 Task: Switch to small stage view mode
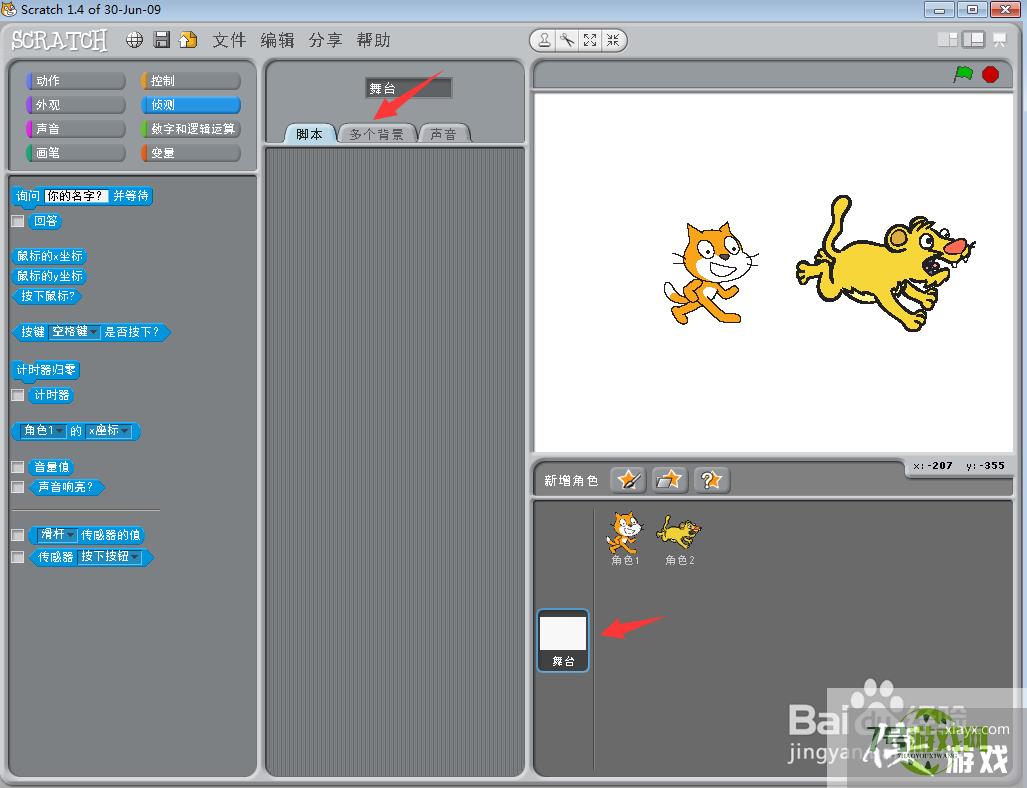click(x=948, y=40)
